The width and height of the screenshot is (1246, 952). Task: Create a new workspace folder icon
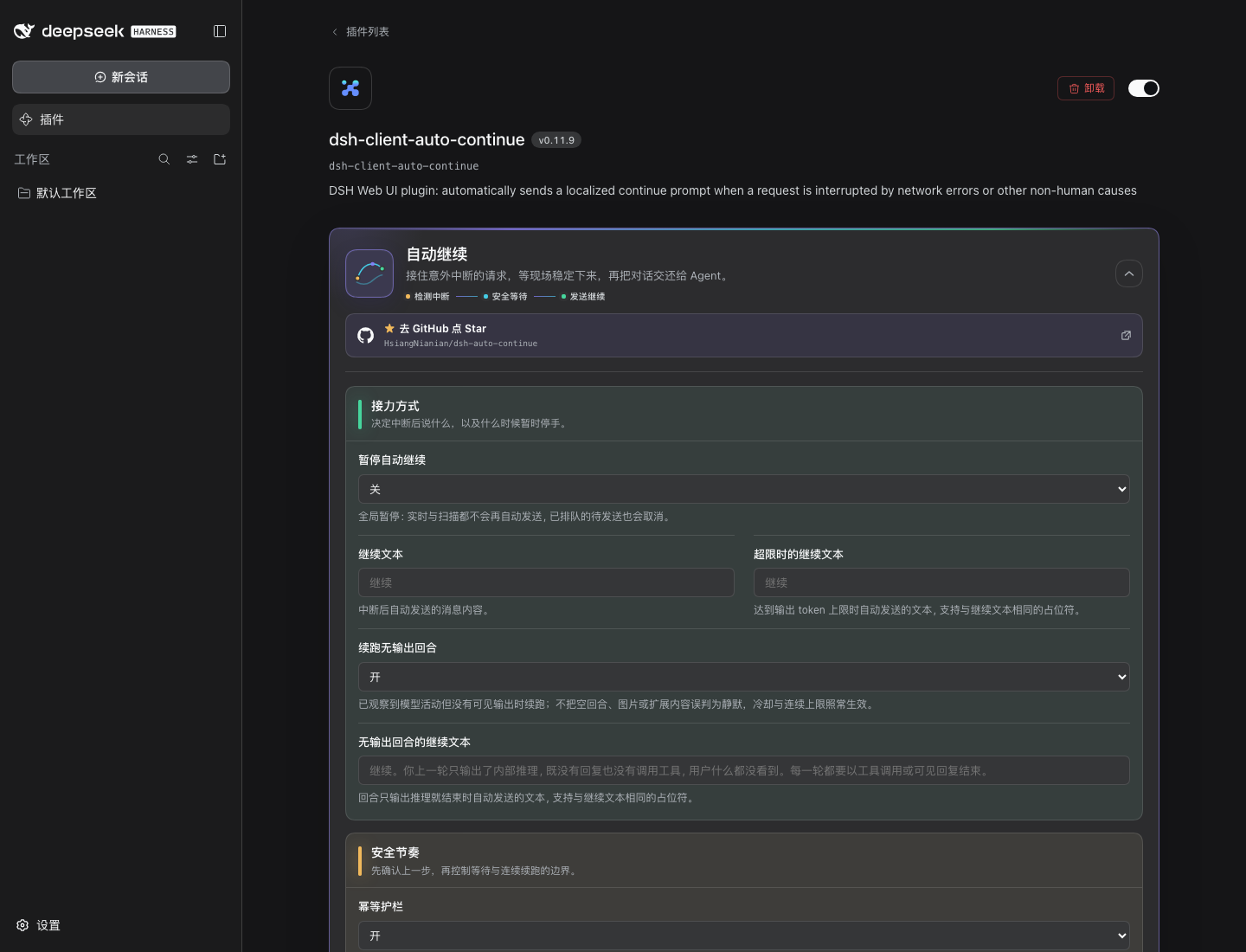pyautogui.click(x=220, y=159)
